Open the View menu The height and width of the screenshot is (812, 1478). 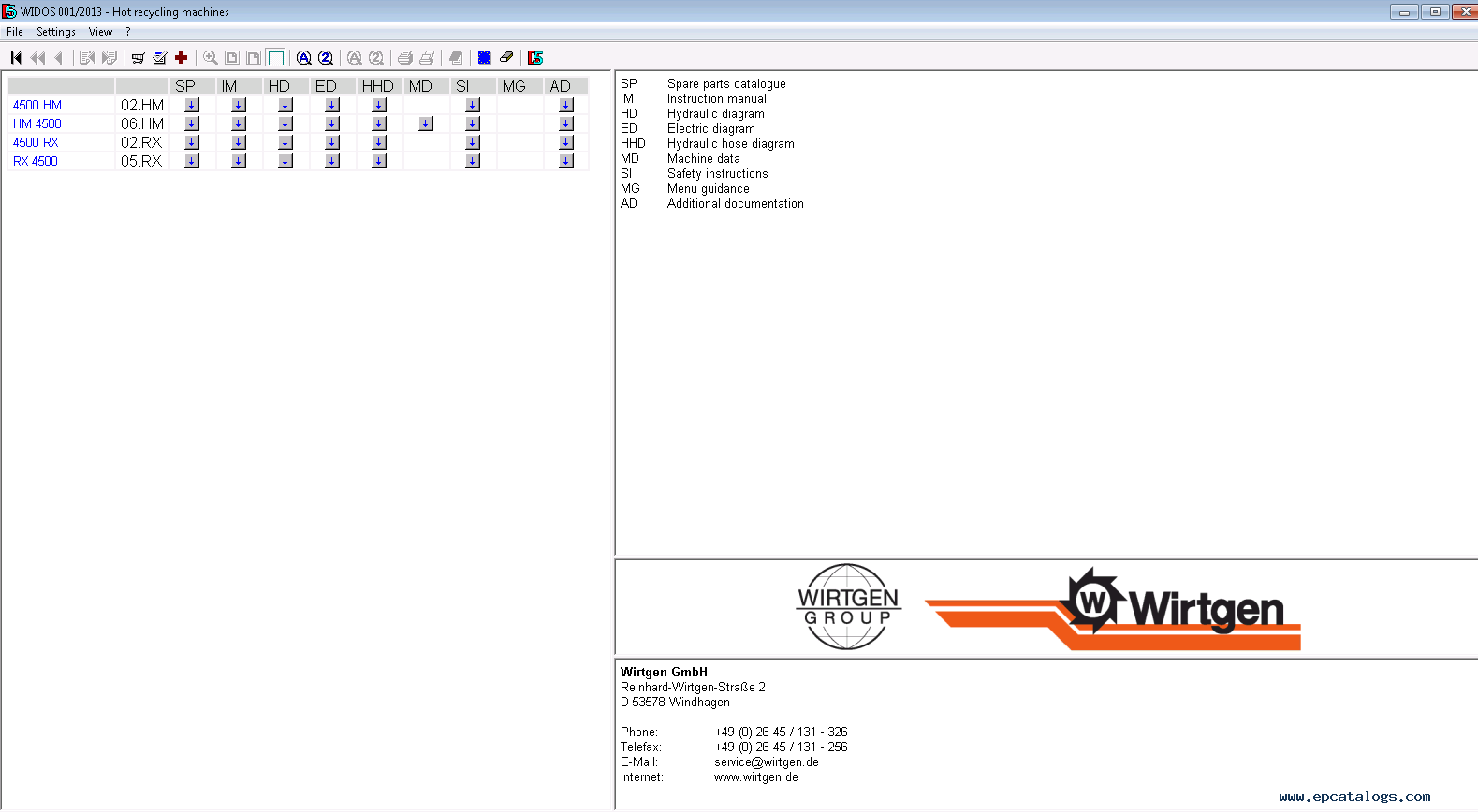100,32
